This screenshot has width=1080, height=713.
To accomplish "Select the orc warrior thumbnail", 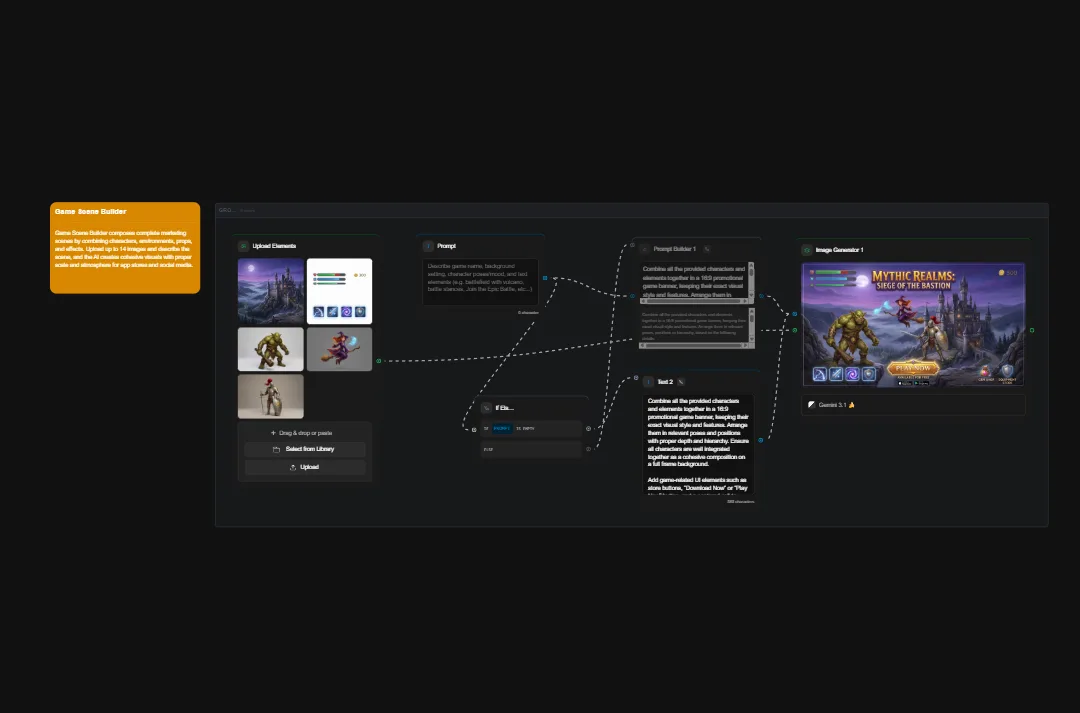I will tap(270, 349).
